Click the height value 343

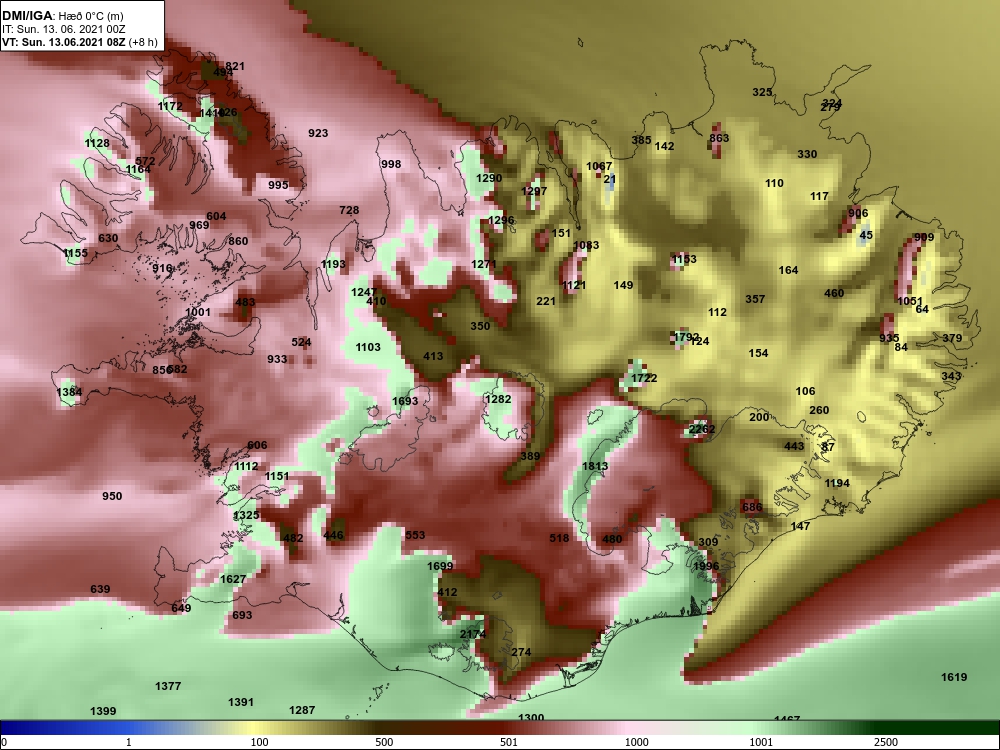click(x=951, y=376)
